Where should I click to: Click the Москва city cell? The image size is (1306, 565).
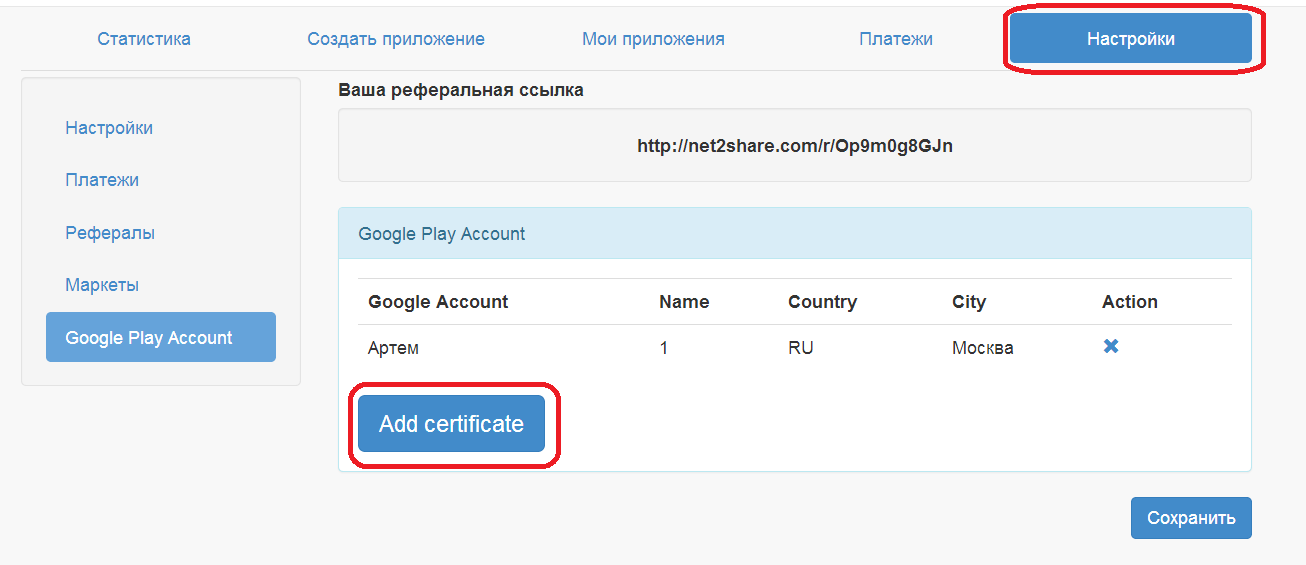click(x=982, y=348)
